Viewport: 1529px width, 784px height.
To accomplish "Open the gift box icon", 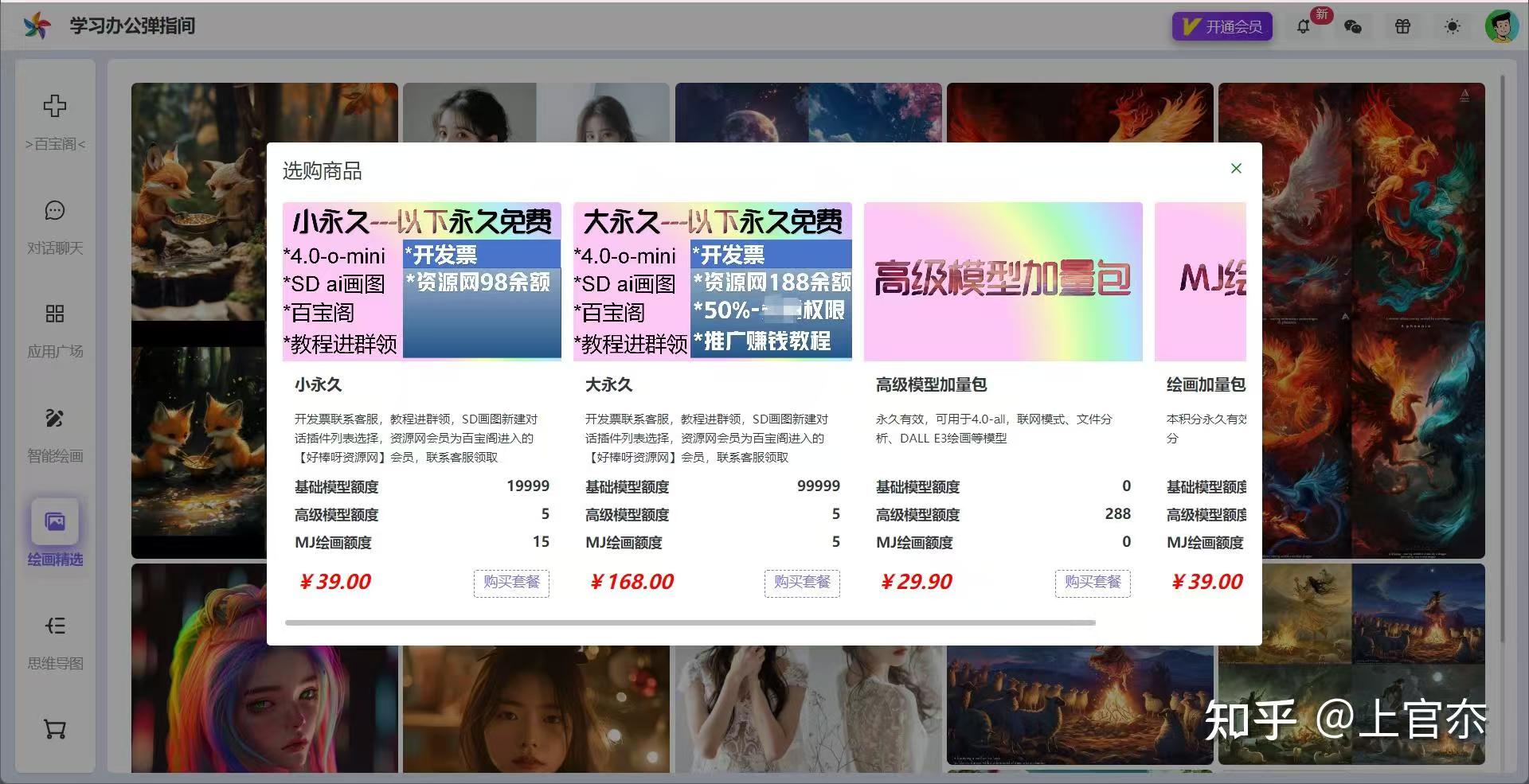I will pos(1402,26).
